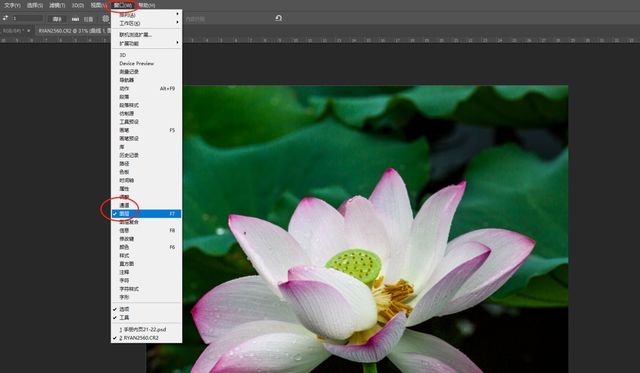Show the 历史记录 (History) panel

[147, 155]
